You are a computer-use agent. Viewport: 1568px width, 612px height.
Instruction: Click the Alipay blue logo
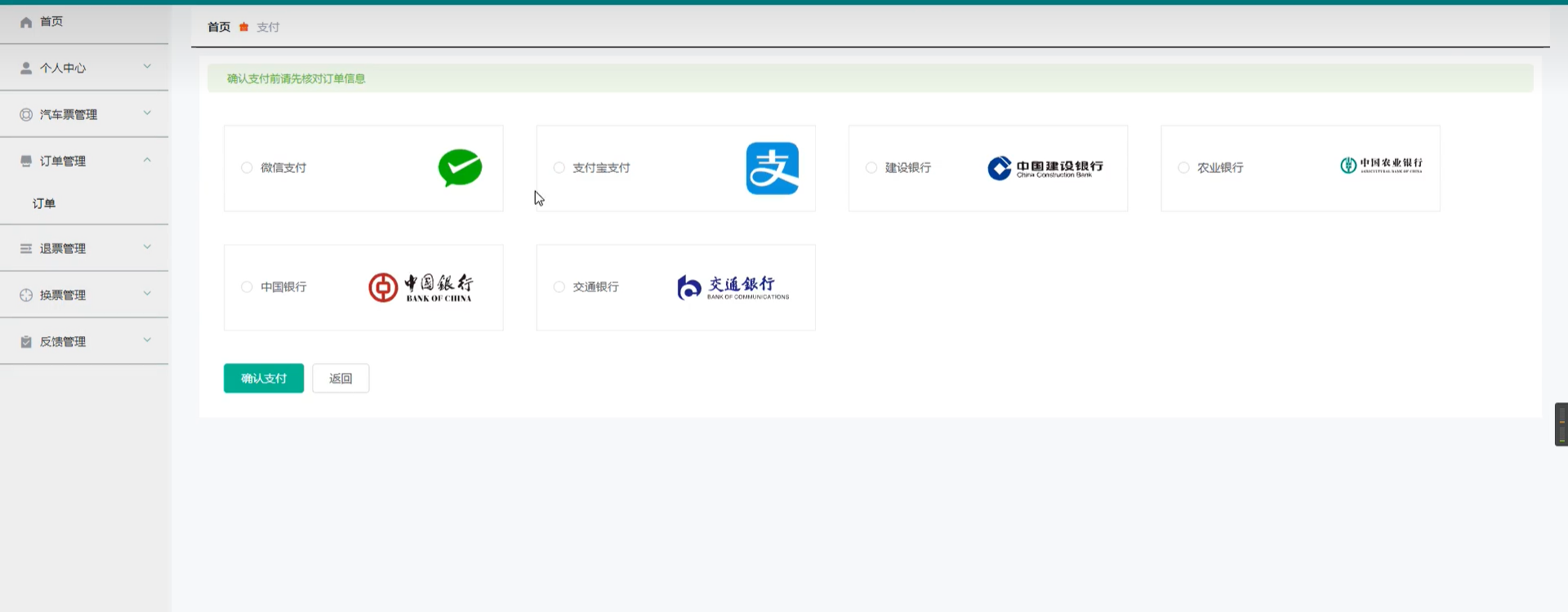pos(773,168)
